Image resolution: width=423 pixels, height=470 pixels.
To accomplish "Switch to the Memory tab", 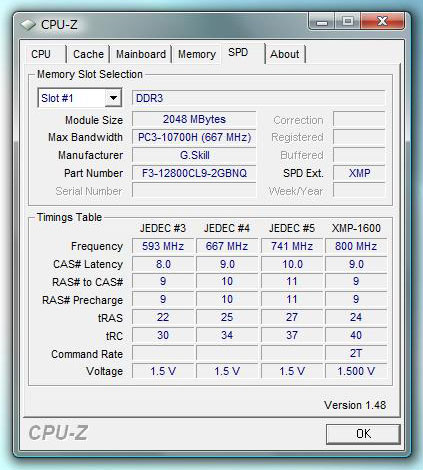I will click(197, 54).
